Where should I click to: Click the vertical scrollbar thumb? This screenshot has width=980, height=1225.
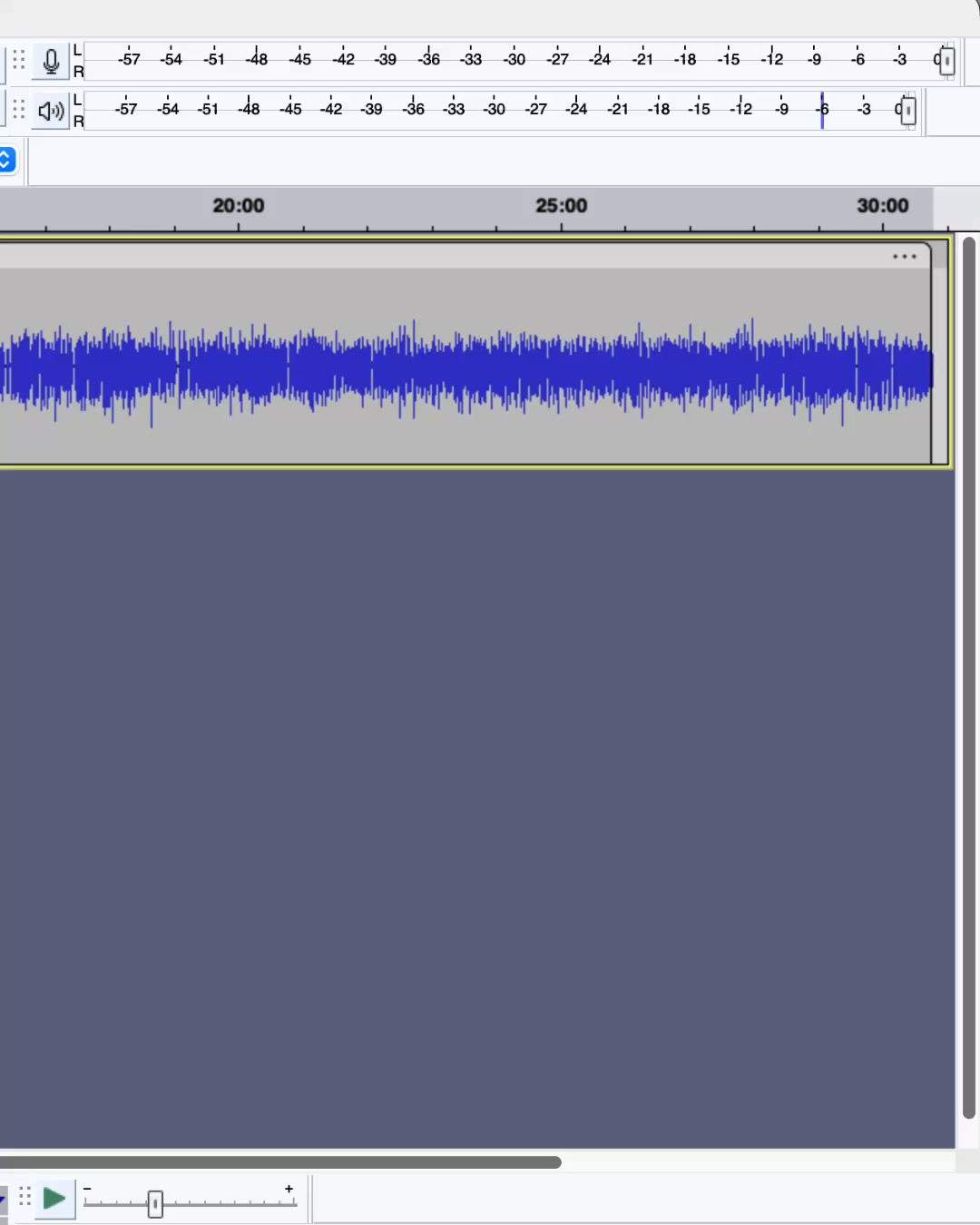click(x=969, y=678)
